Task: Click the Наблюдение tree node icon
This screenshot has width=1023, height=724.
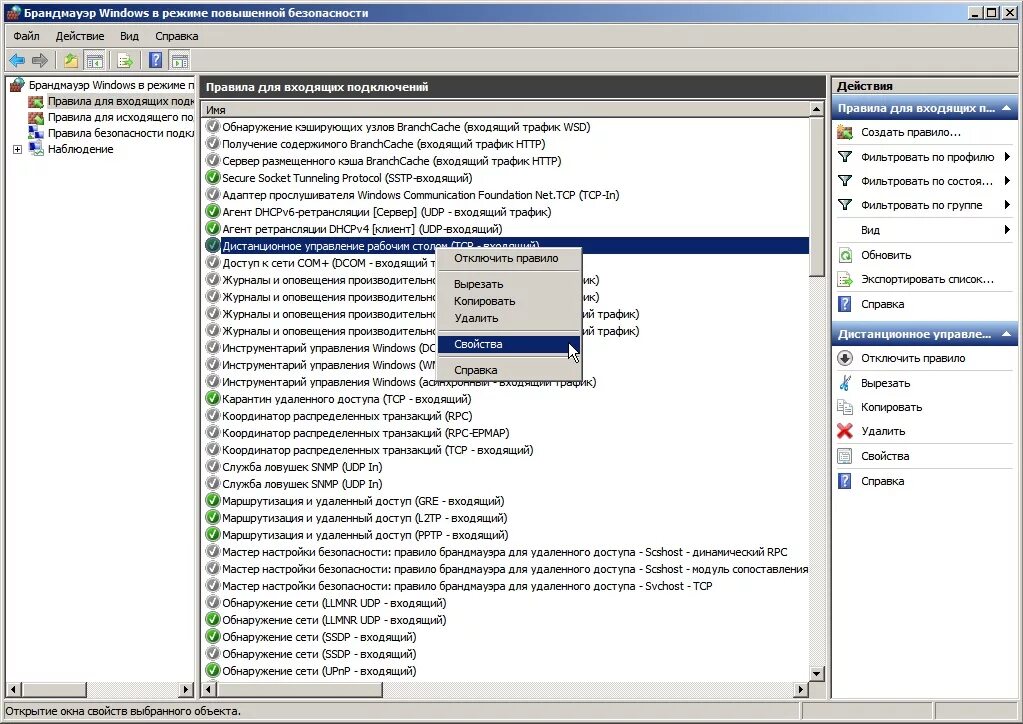Action: (36, 149)
